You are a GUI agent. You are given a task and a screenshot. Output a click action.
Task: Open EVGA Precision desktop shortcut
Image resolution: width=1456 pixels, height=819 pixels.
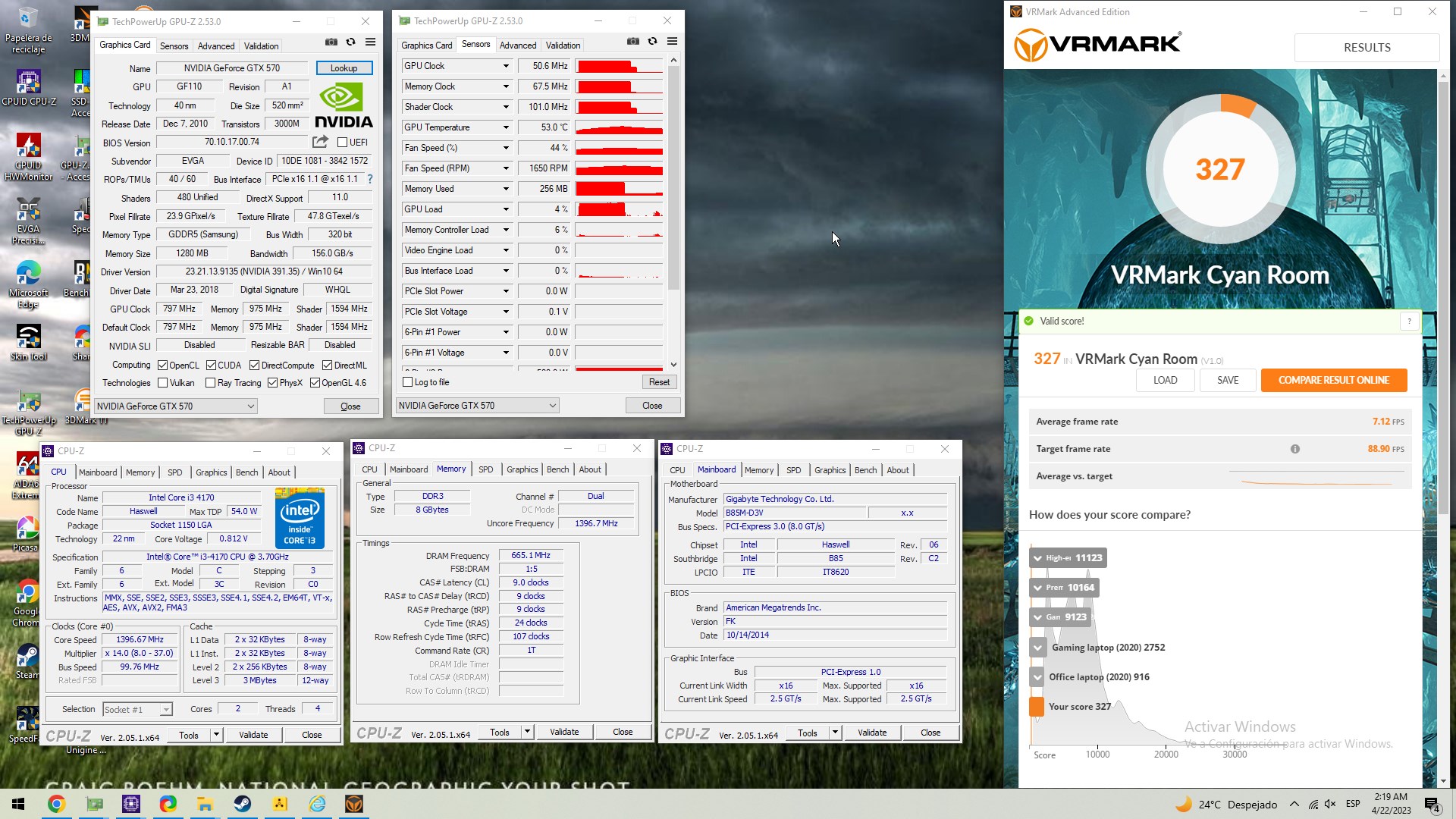[x=28, y=221]
